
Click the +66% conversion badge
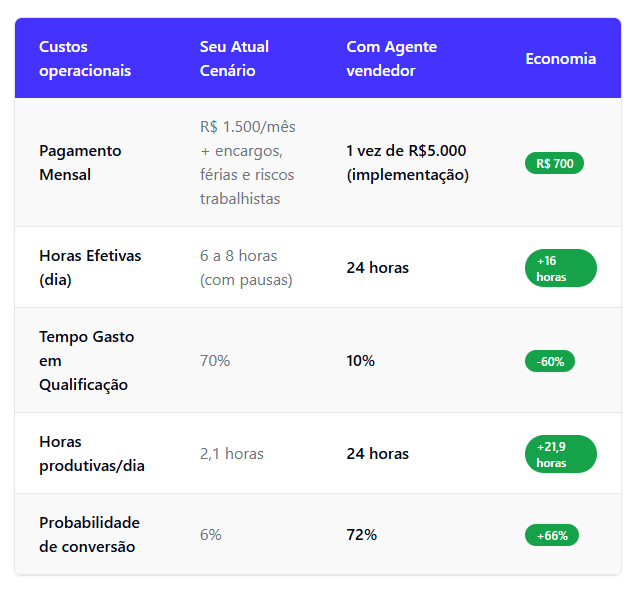(551, 535)
